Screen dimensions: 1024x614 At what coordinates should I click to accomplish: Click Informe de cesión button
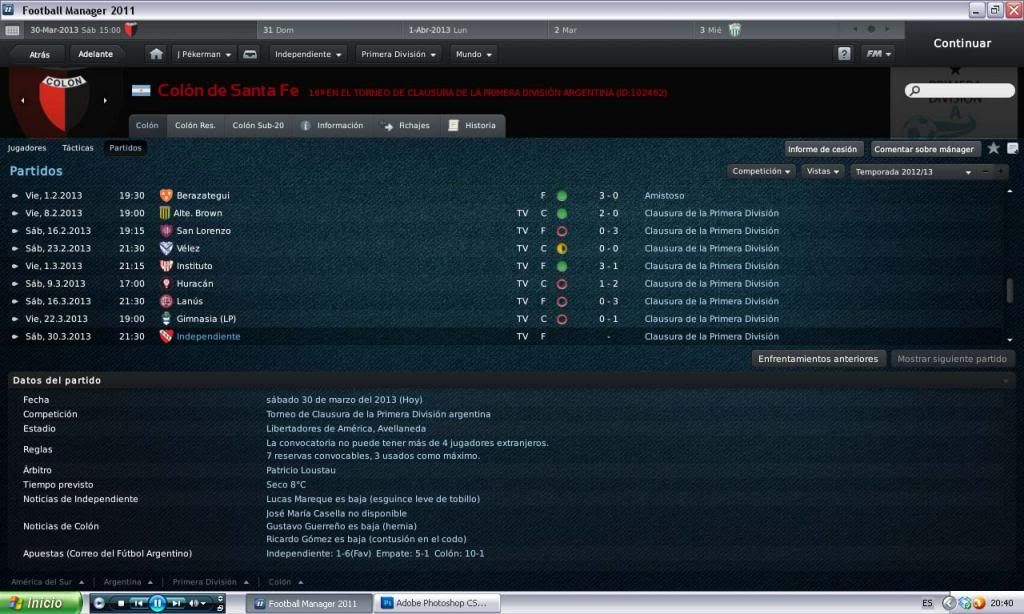(822, 149)
